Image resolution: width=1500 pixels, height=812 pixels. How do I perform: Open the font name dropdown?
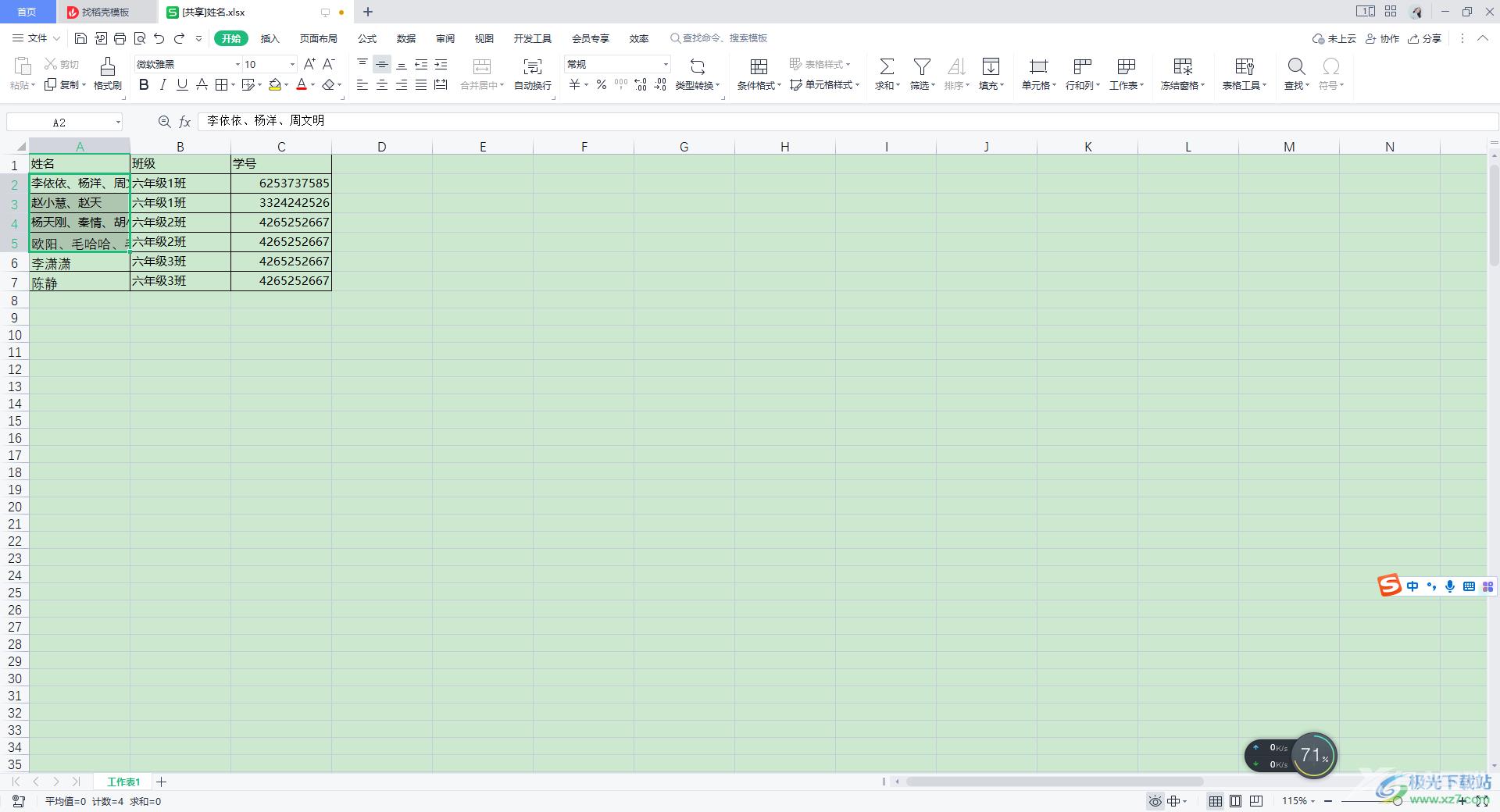click(237, 64)
